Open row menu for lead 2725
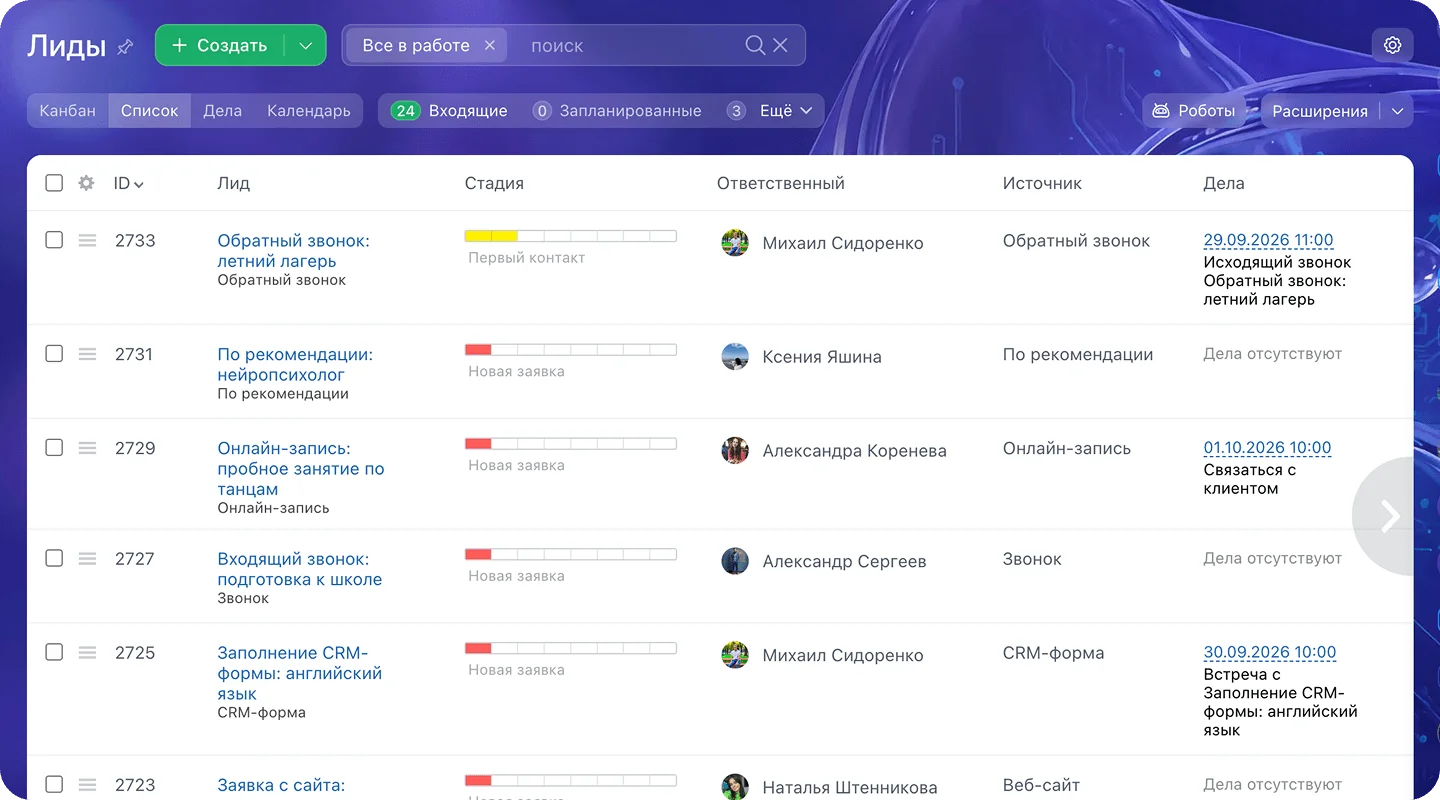 coord(88,652)
